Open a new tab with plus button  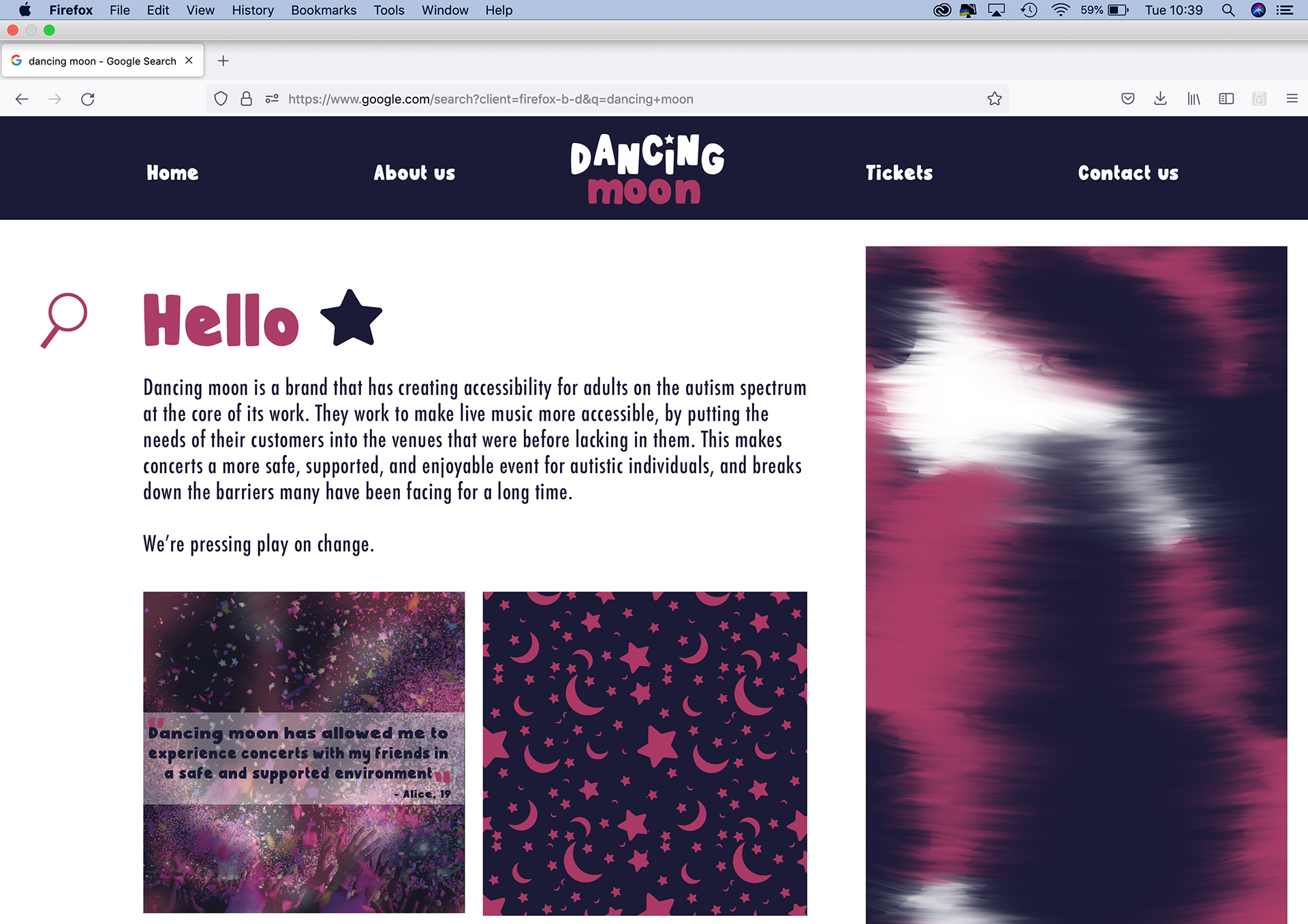tap(223, 61)
